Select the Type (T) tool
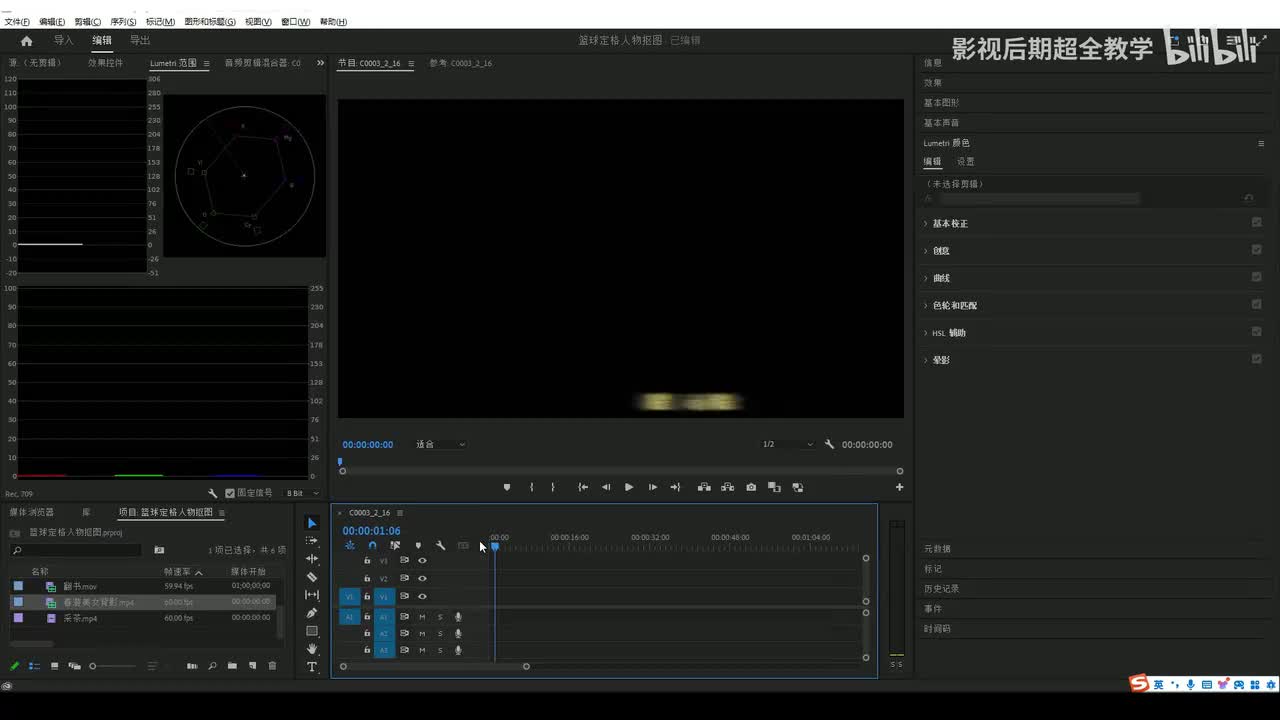1280x720 pixels. [x=312, y=667]
